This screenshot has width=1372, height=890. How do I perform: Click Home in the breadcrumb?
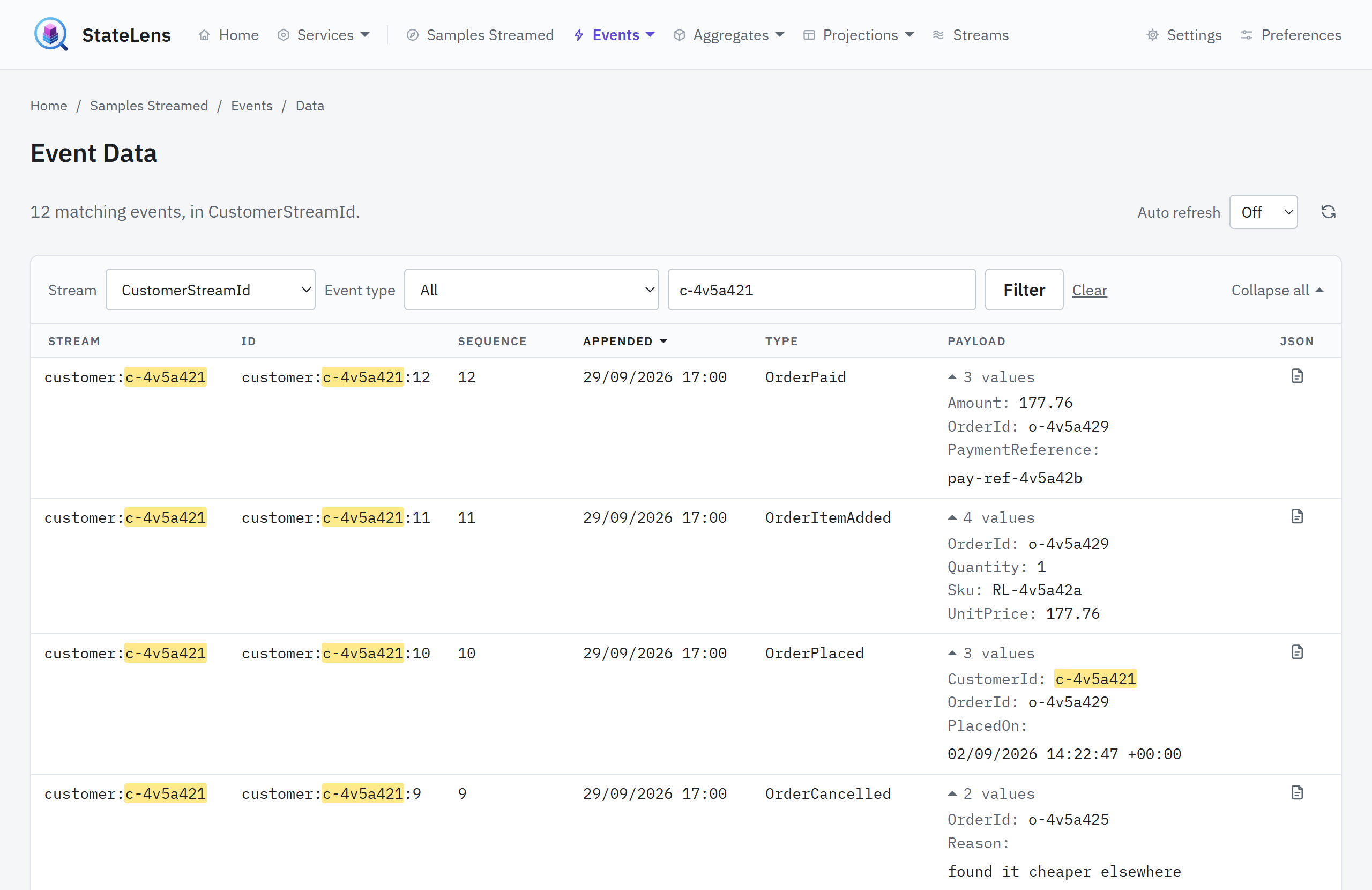pyautogui.click(x=48, y=106)
